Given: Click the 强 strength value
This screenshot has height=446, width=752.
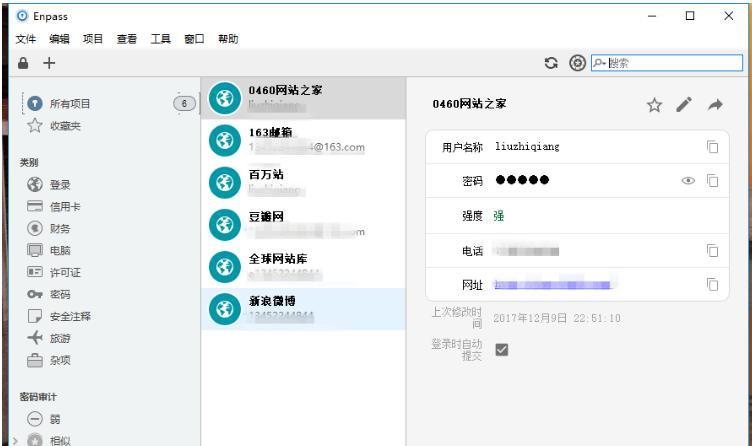Looking at the screenshot, I should 499,216.
